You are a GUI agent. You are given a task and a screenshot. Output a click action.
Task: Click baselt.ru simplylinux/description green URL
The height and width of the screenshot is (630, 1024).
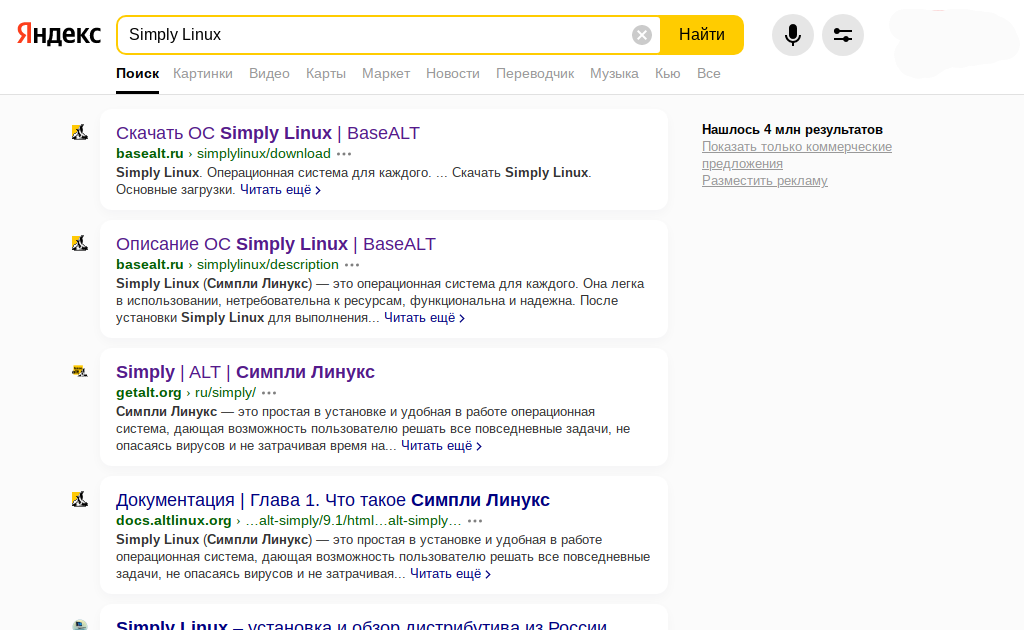(227, 264)
